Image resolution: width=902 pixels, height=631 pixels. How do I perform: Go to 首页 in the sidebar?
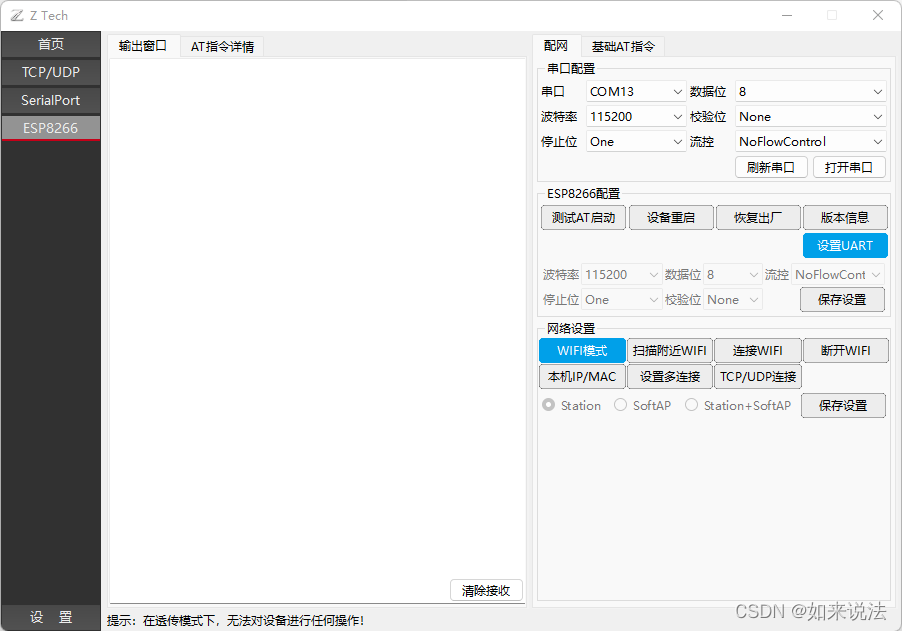(x=50, y=44)
